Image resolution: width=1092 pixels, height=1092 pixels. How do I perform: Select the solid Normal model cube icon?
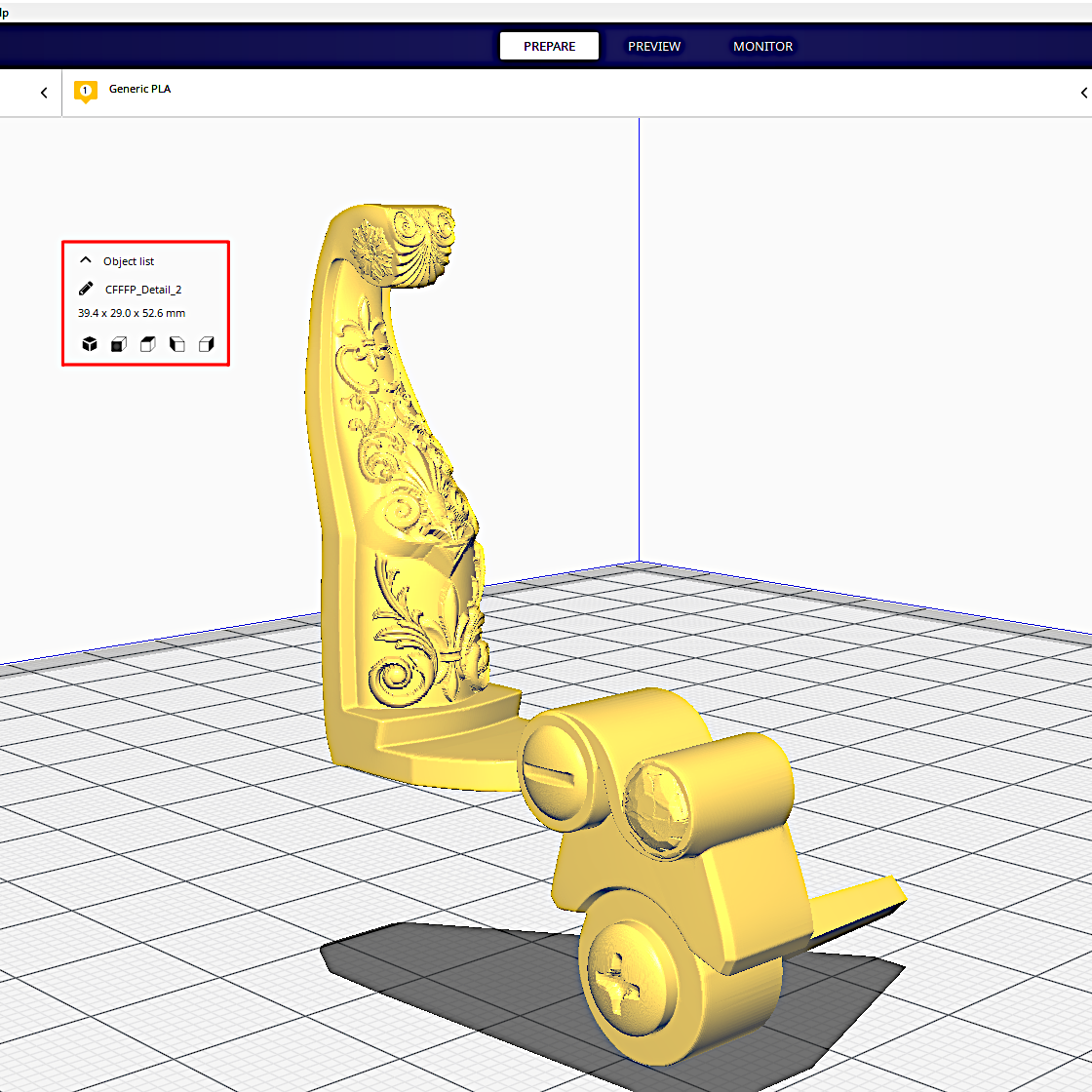point(89,343)
